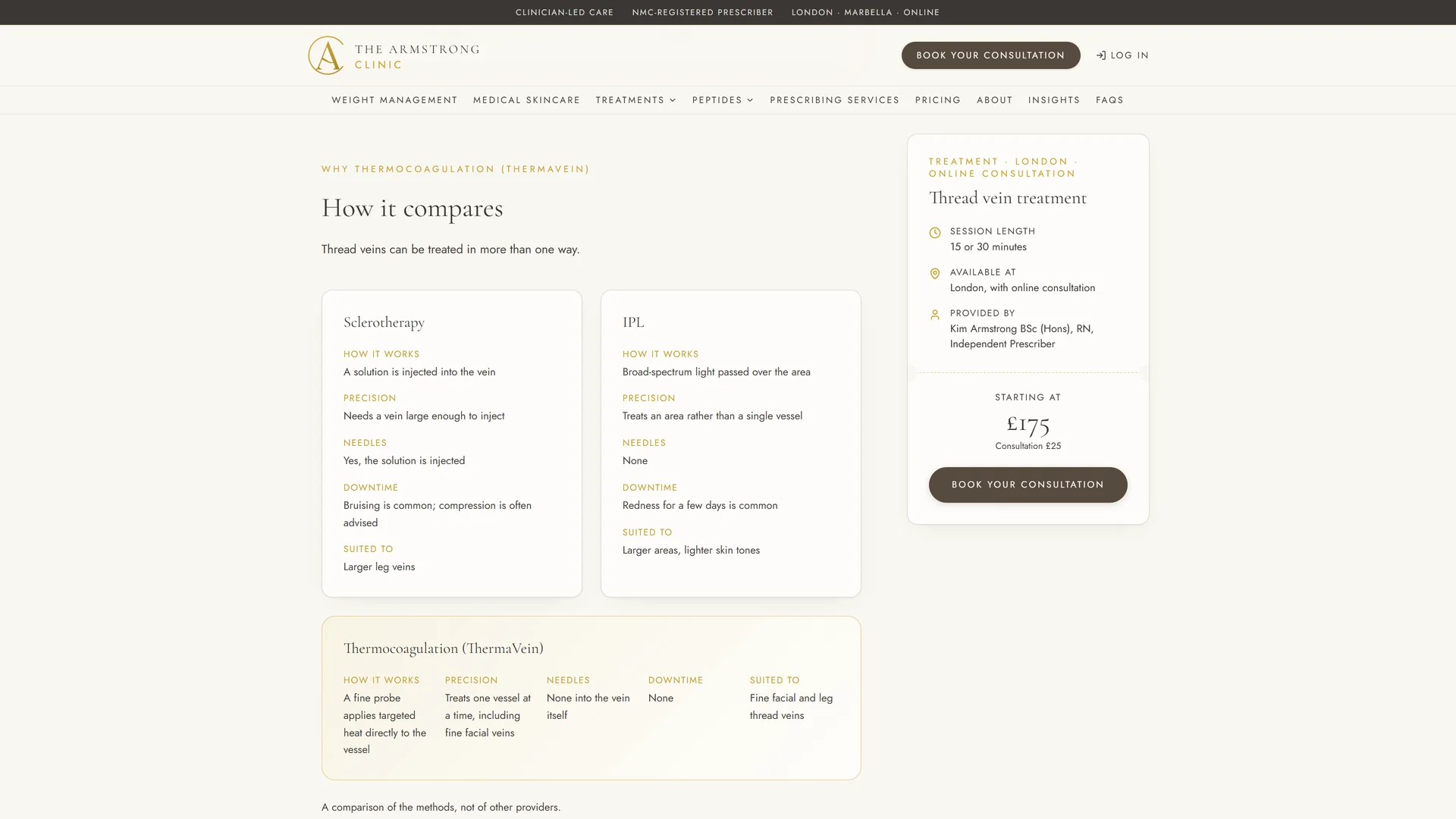Click the IPL card title

[x=633, y=322]
